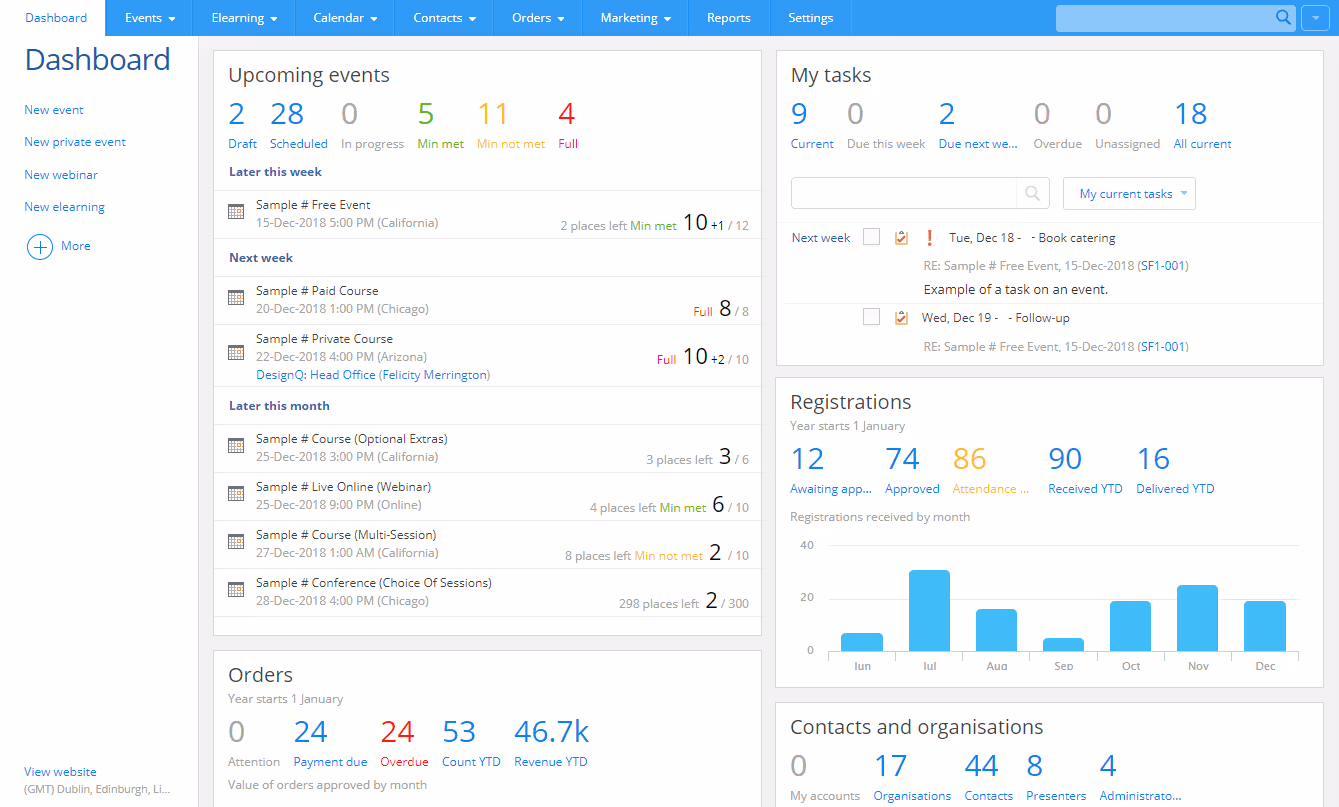
Task: Open the Events dropdown menu
Action: [150, 18]
